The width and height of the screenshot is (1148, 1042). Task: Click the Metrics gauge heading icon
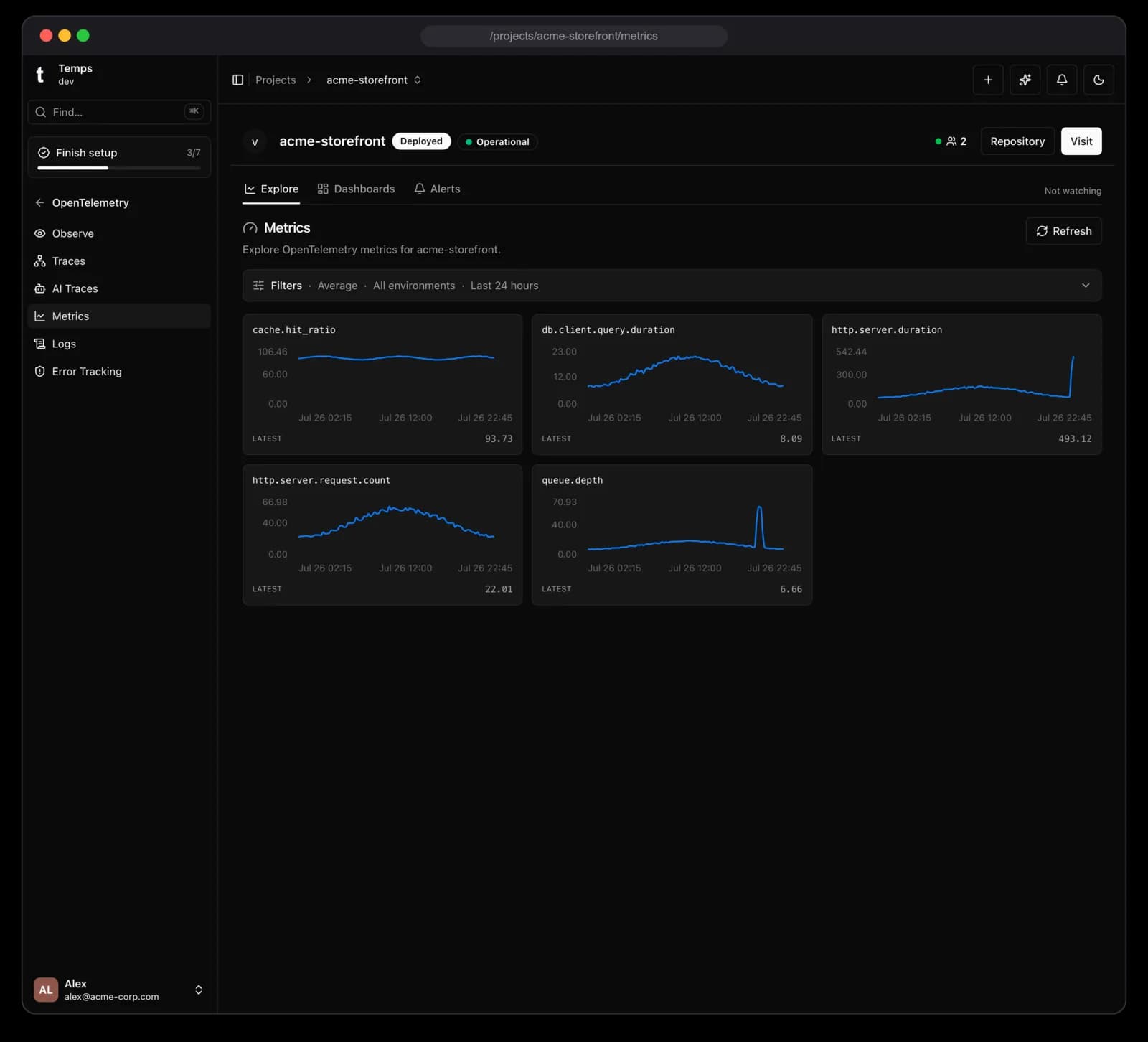pos(250,228)
